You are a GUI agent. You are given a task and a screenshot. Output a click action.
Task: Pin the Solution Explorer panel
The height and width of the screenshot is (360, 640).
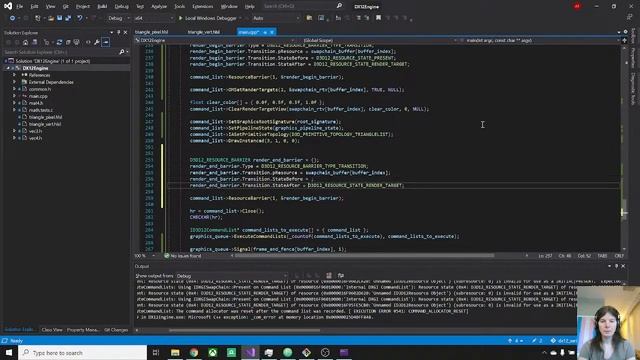point(118,32)
